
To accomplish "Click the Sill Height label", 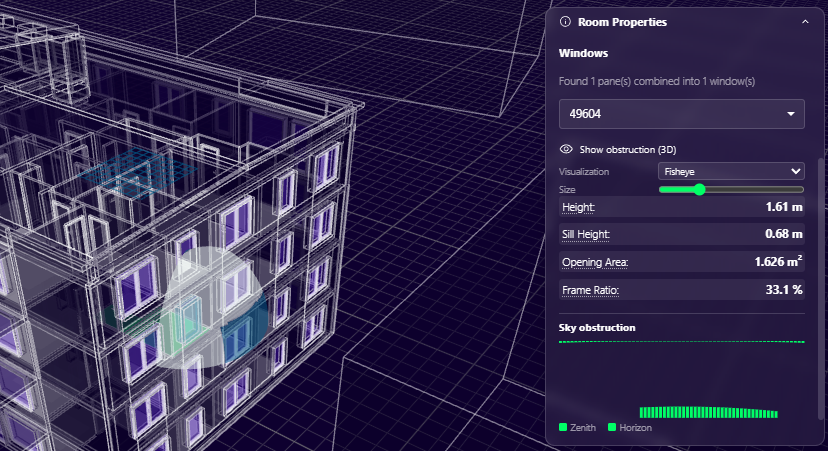I will (586, 234).
